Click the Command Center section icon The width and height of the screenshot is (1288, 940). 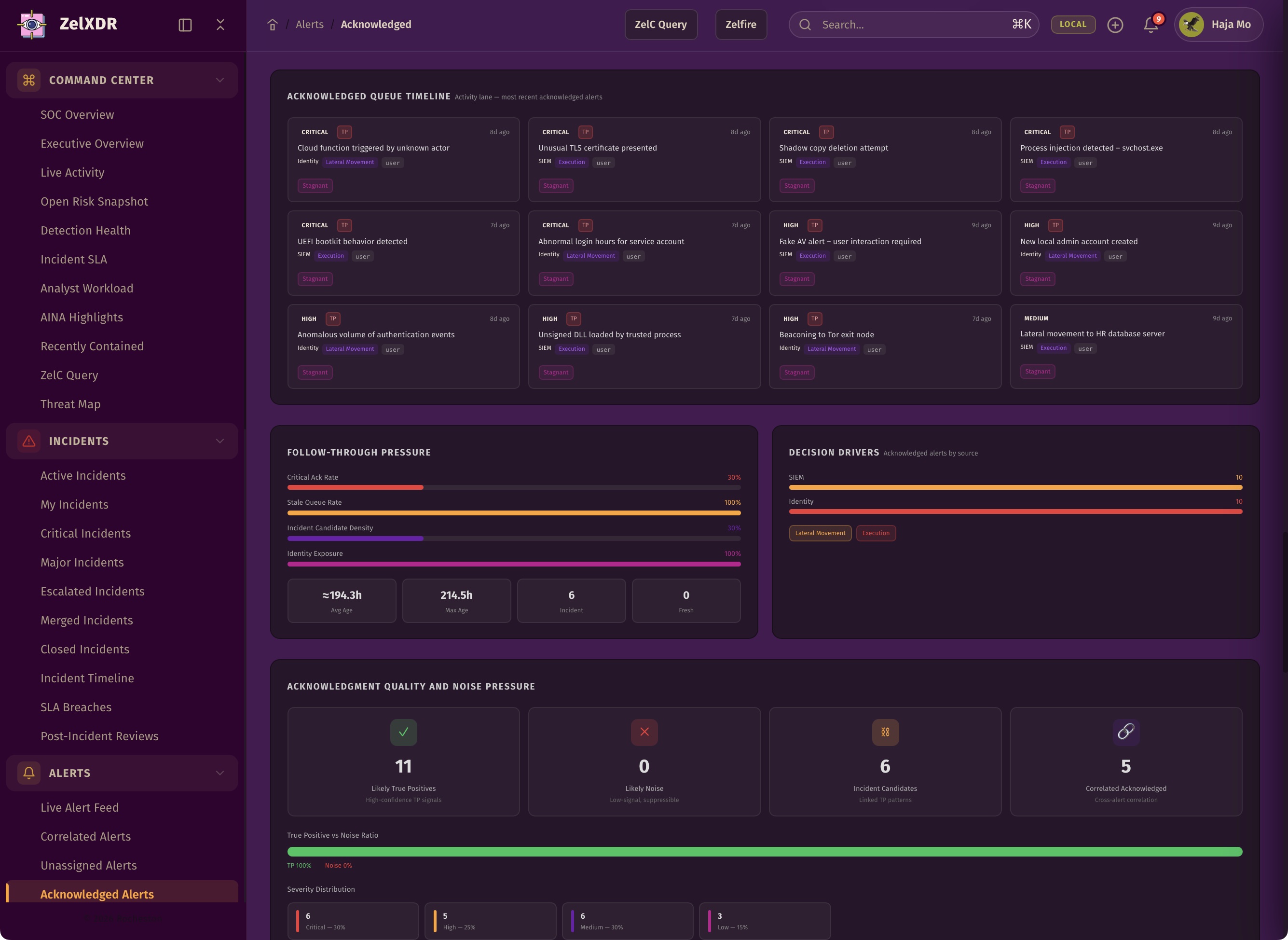pos(29,80)
